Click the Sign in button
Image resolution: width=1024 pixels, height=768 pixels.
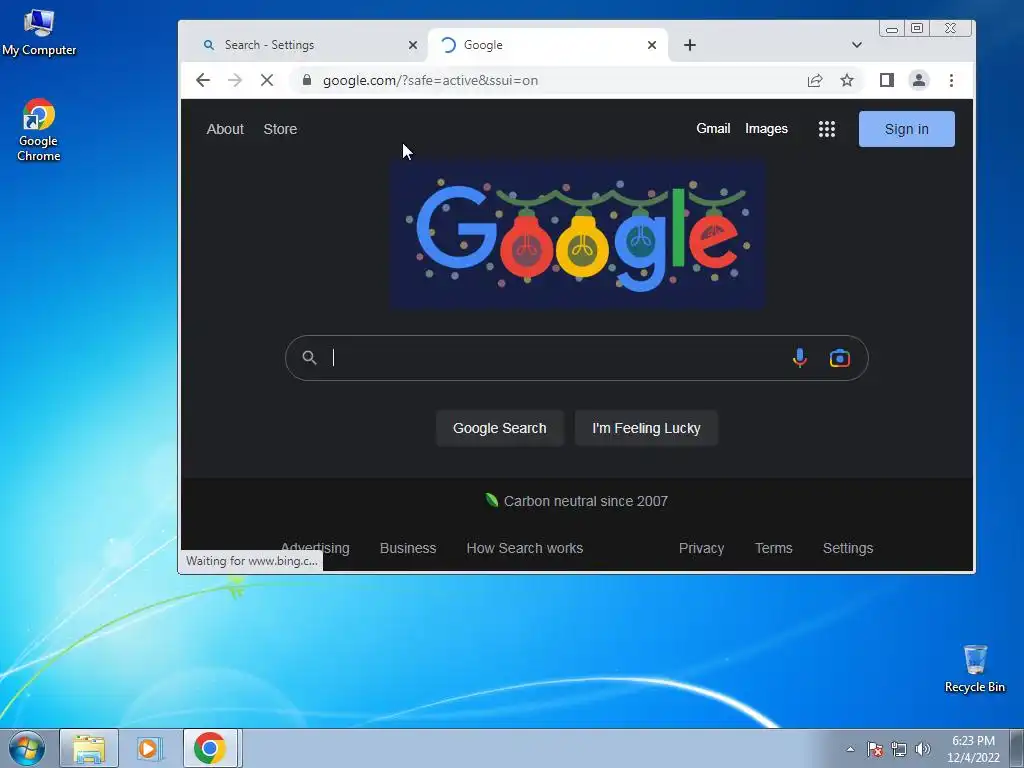pos(906,129)
